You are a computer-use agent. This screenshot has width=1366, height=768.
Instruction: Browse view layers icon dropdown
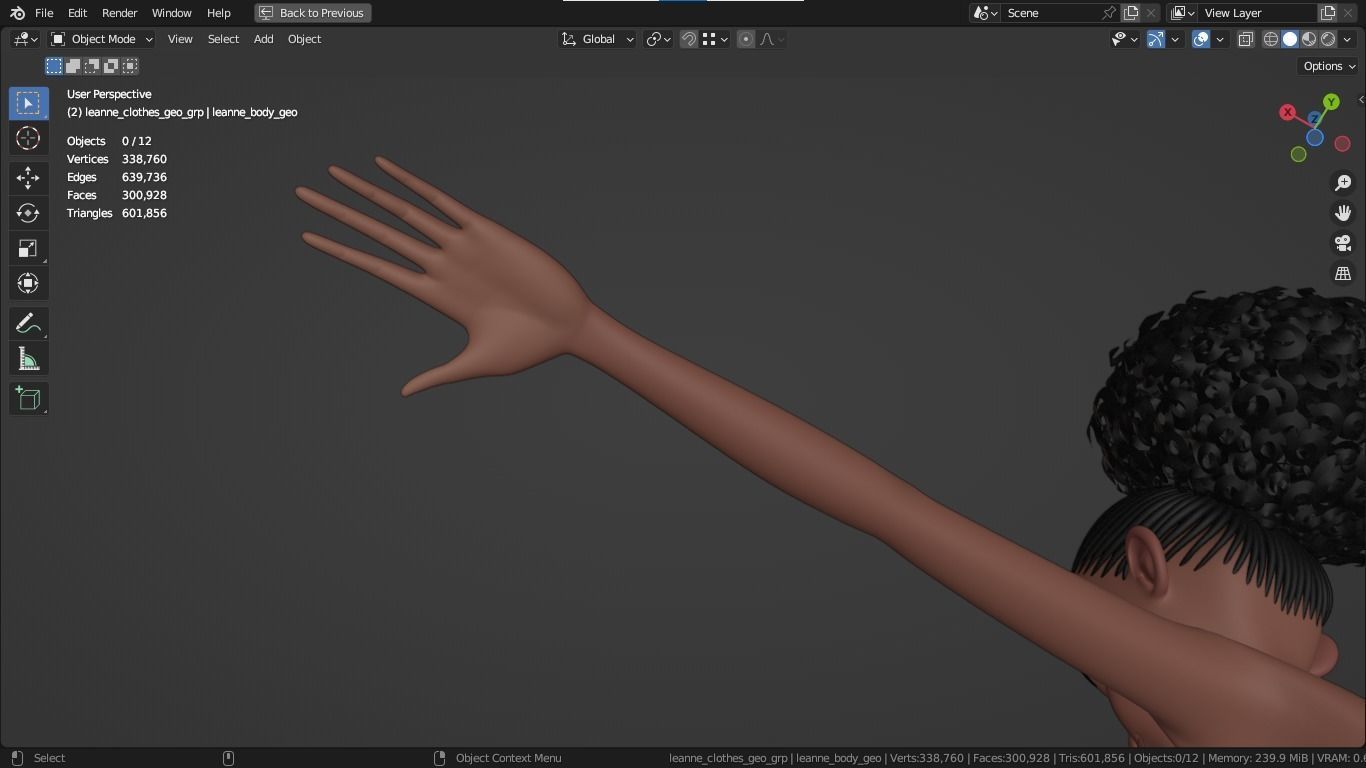[1182, 13]
